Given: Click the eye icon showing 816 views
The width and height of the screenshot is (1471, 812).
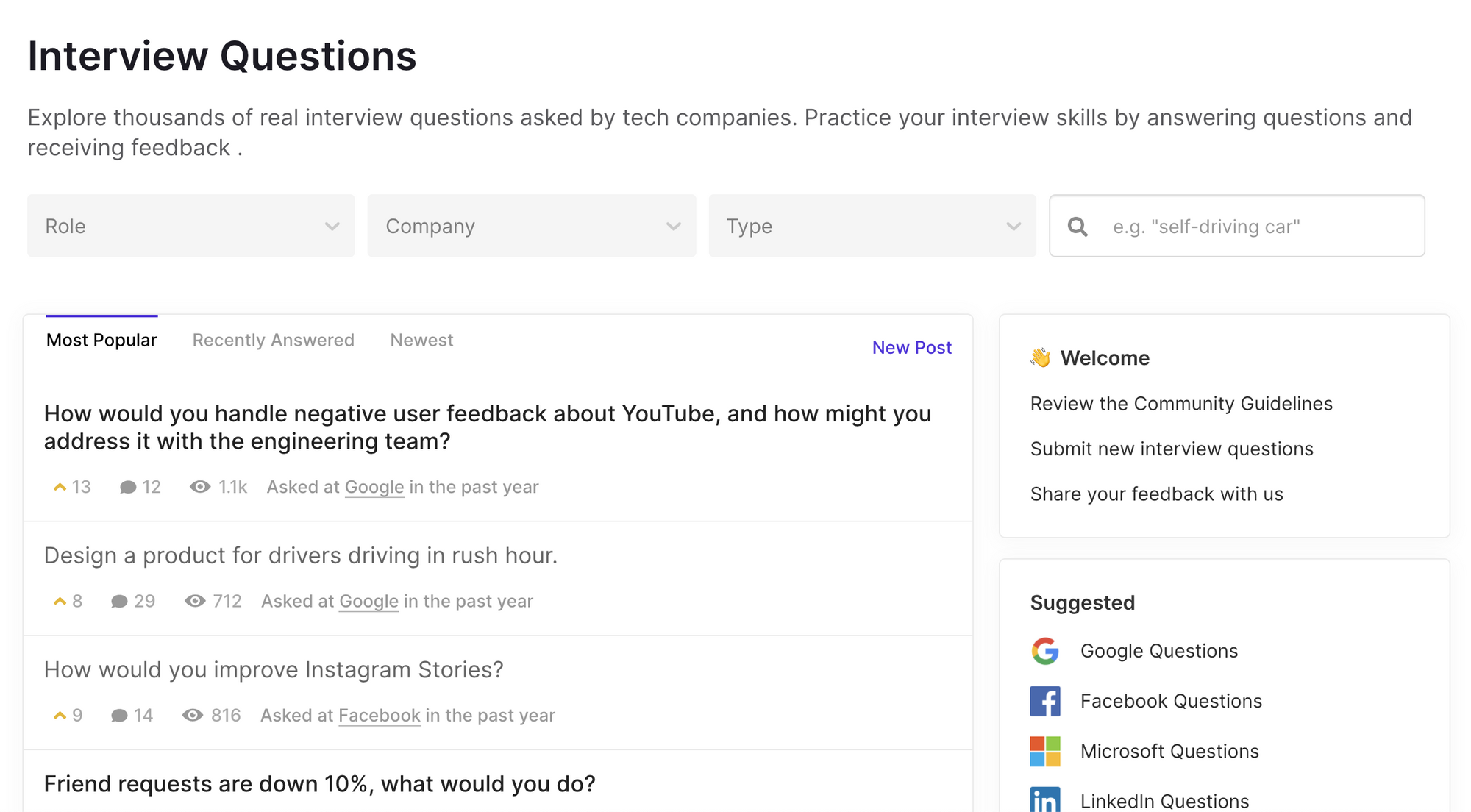Looking at the screenshot, I should (193, 715).
